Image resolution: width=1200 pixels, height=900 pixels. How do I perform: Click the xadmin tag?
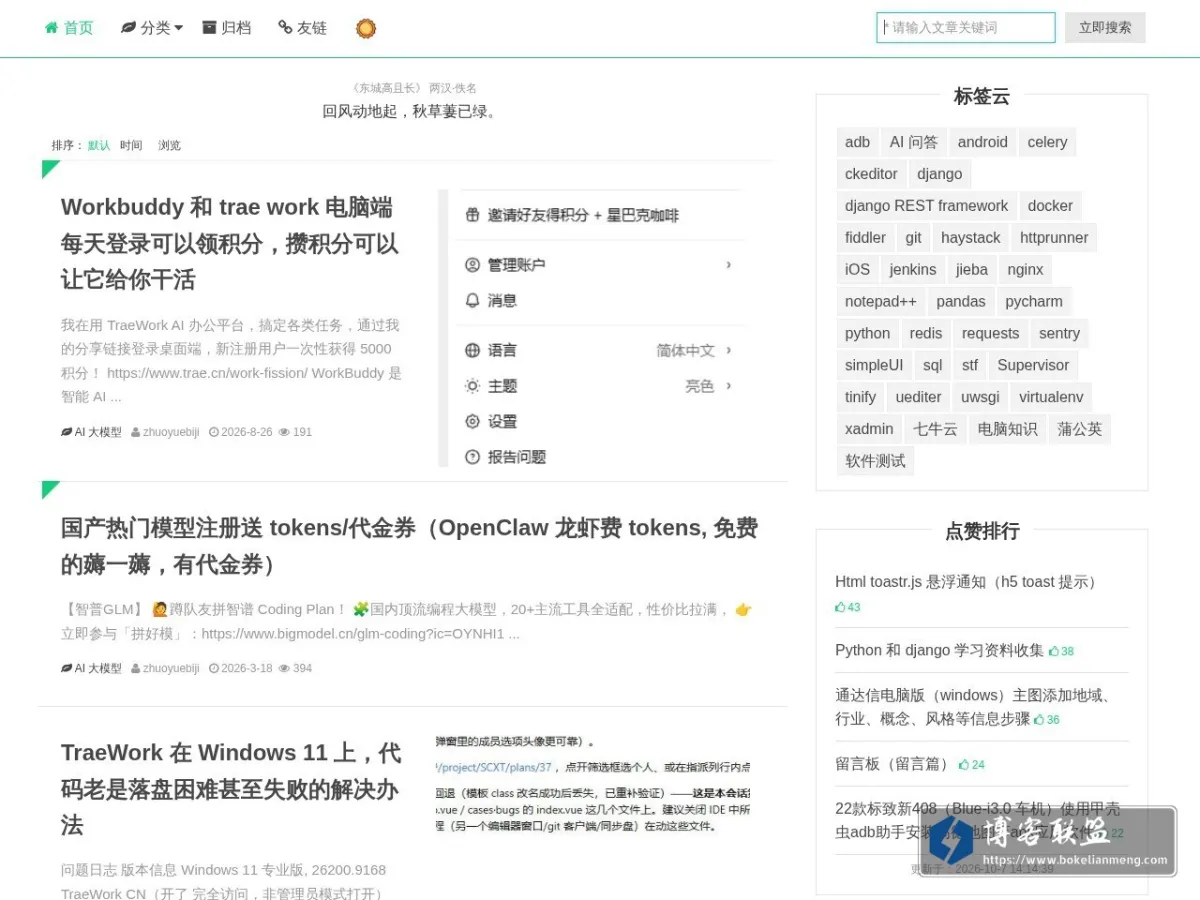point(869,430)
